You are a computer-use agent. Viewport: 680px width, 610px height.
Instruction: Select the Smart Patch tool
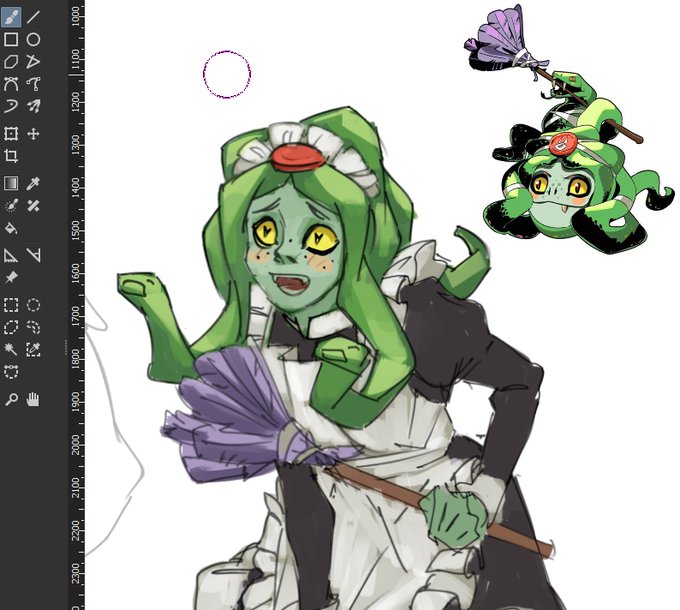[x=33, y=206]
